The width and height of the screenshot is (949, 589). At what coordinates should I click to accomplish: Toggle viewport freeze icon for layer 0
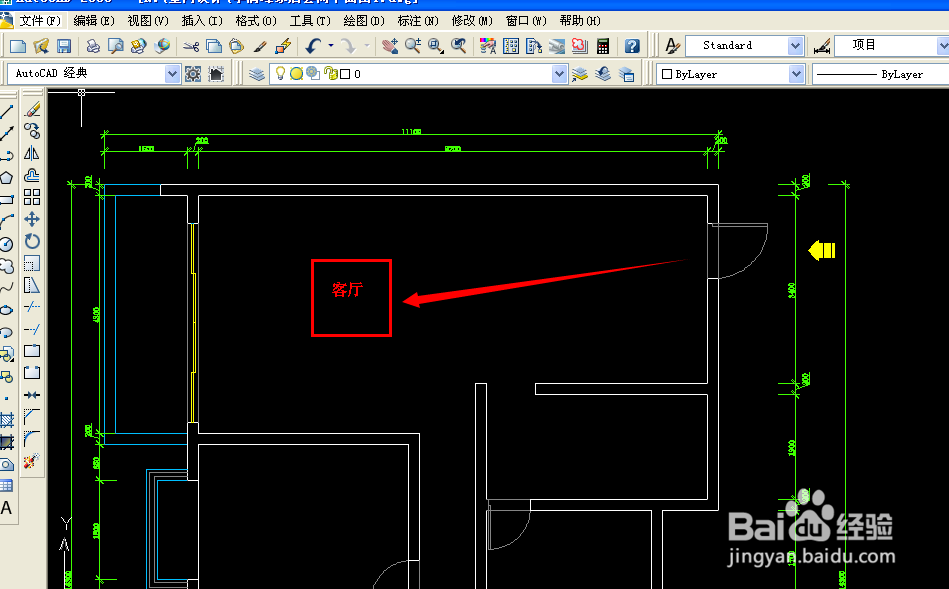point(313,73)
